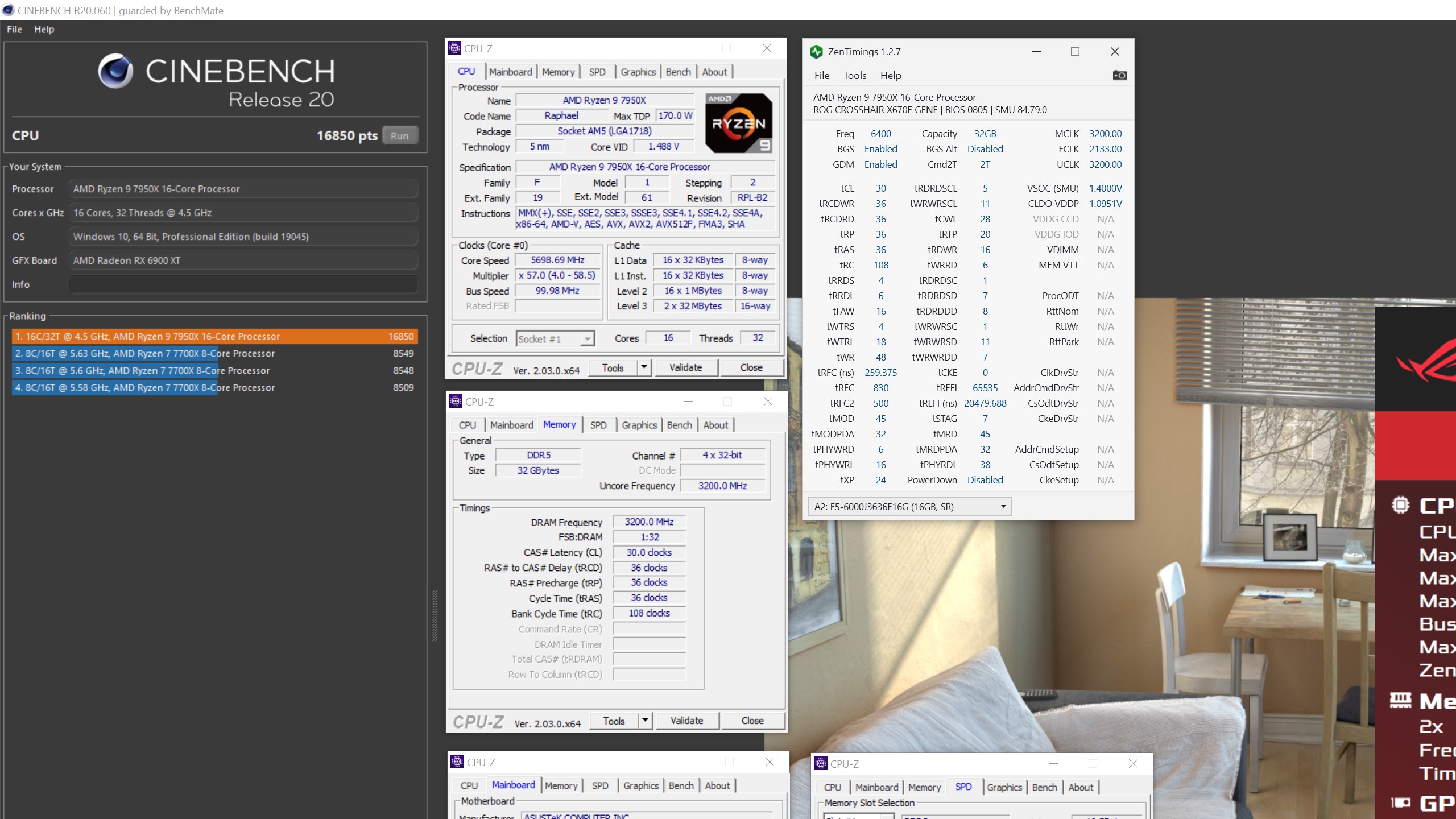The width and height of the screenshot is (1456, 819).
Task: Click the Processor name field in Cinebench
Action: pyautogui.click(x=243, y=189)
